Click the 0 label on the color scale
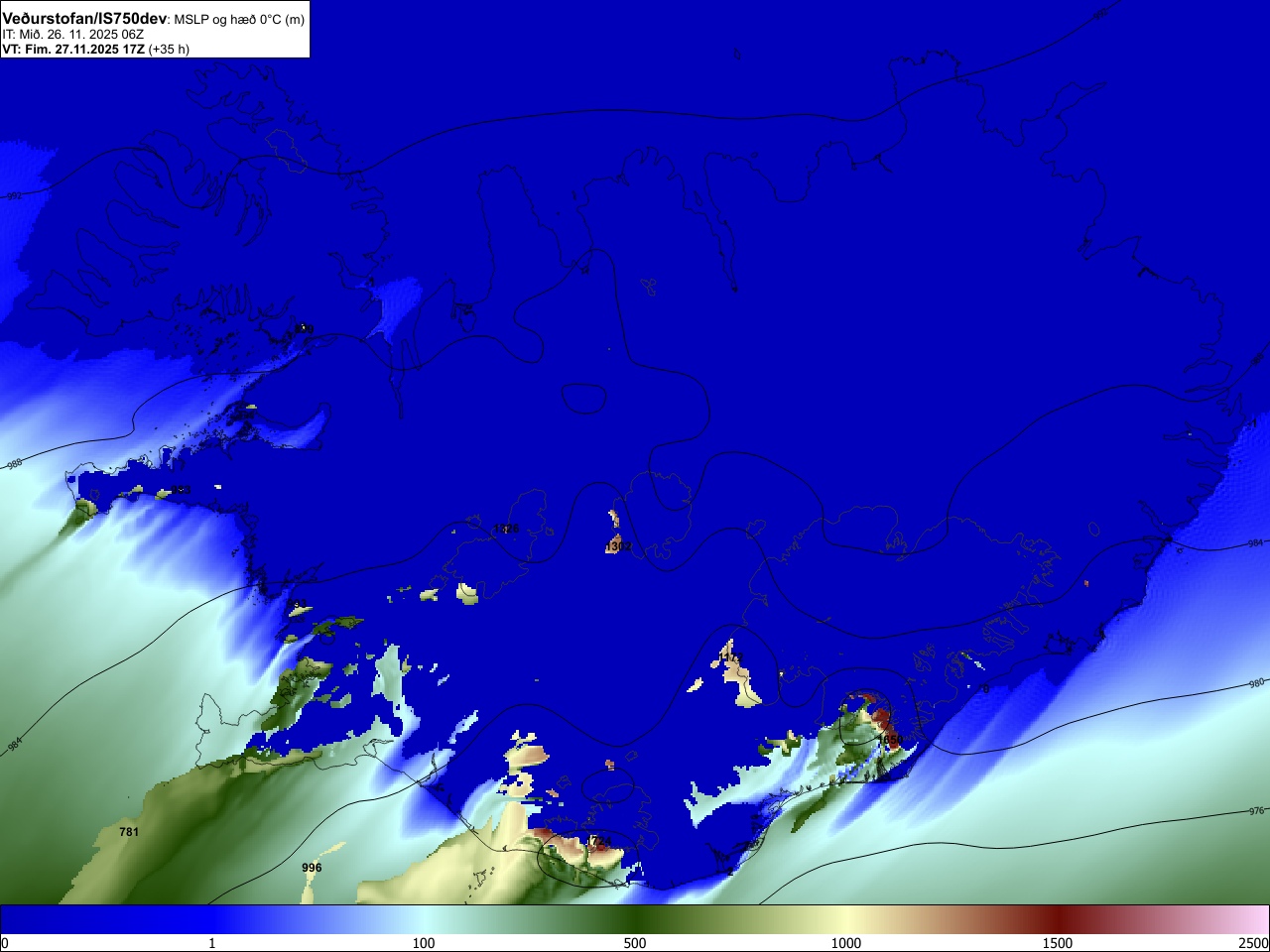 coord(5,943)
